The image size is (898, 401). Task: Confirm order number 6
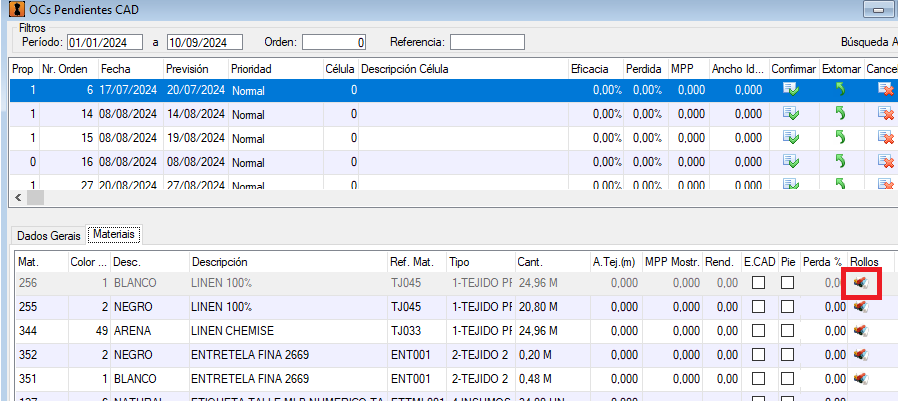[x=791, y=89]
